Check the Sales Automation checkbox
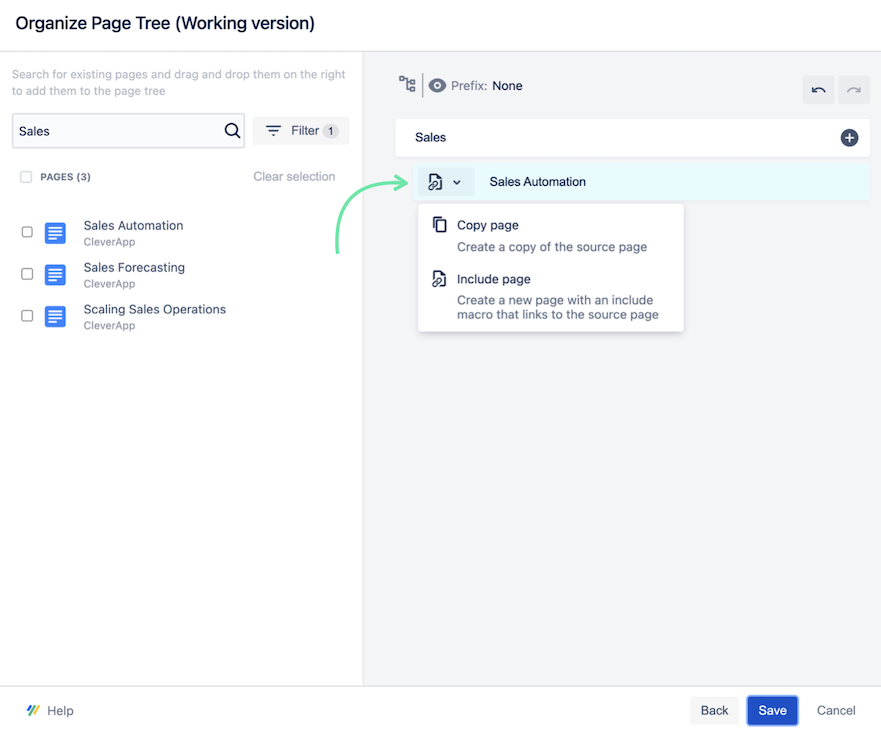881x732 pixels. coord(27,231)
